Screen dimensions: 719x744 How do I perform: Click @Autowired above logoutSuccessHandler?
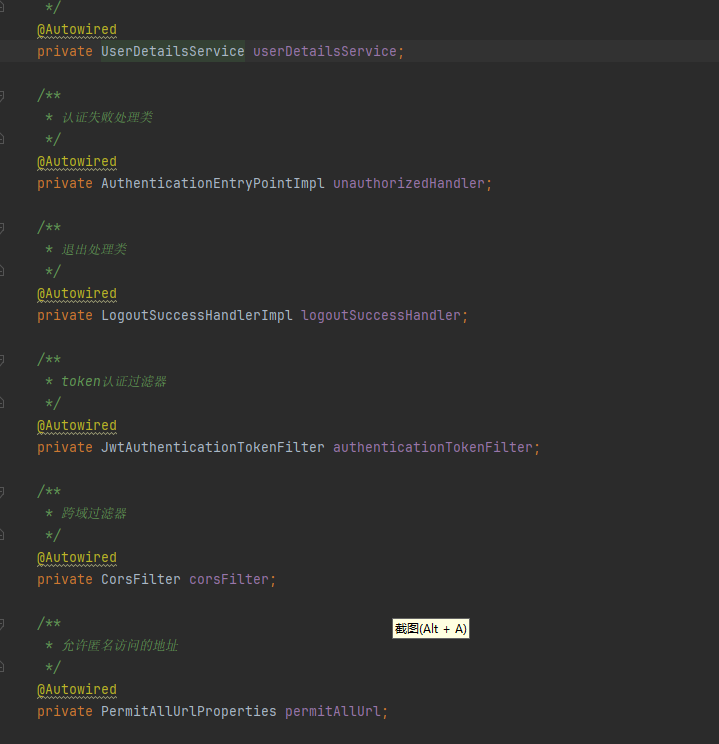click(x=77, y=293)
